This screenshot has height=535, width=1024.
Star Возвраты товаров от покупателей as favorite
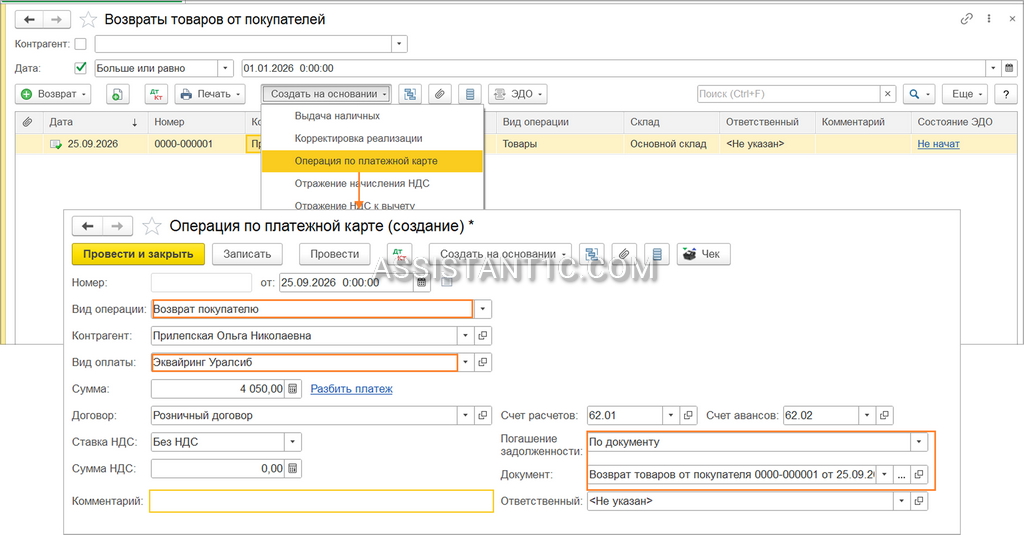pos(88,20)
